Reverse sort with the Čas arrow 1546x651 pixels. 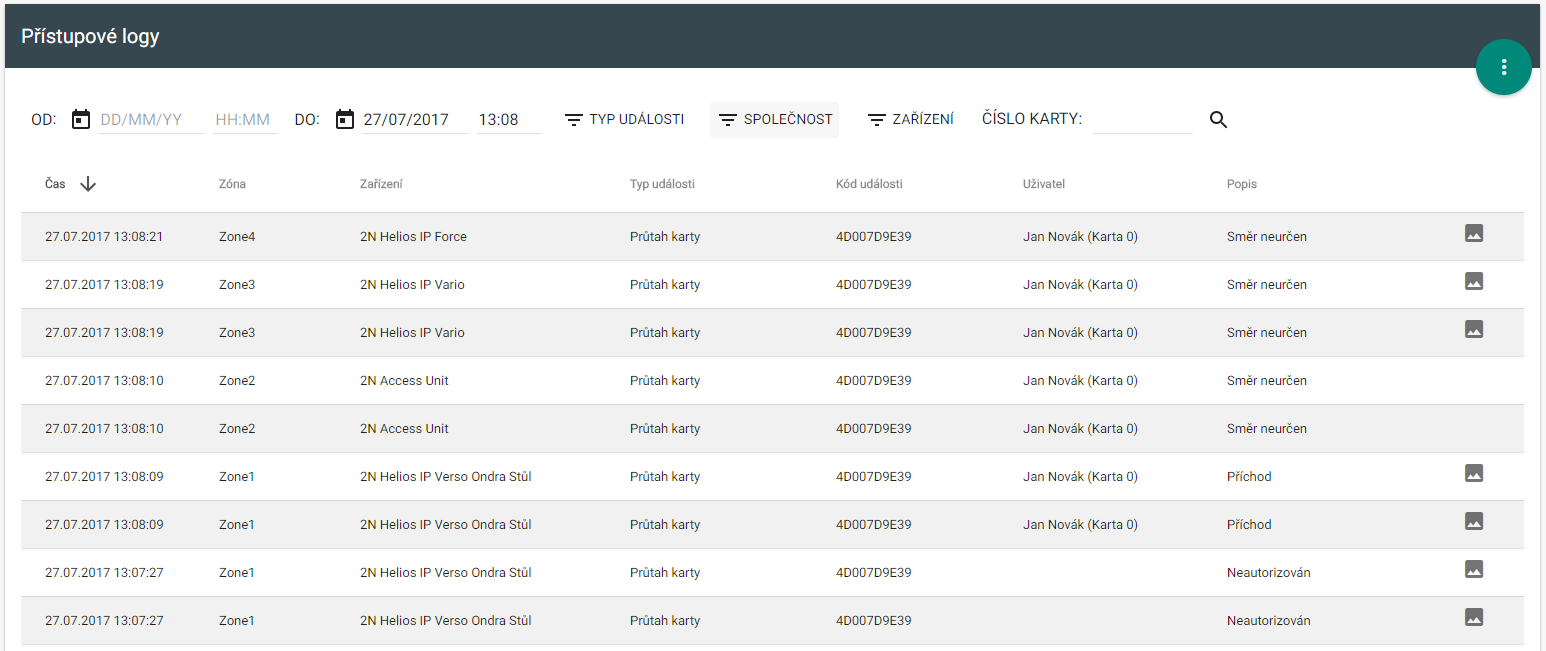(x=88, y=184)
